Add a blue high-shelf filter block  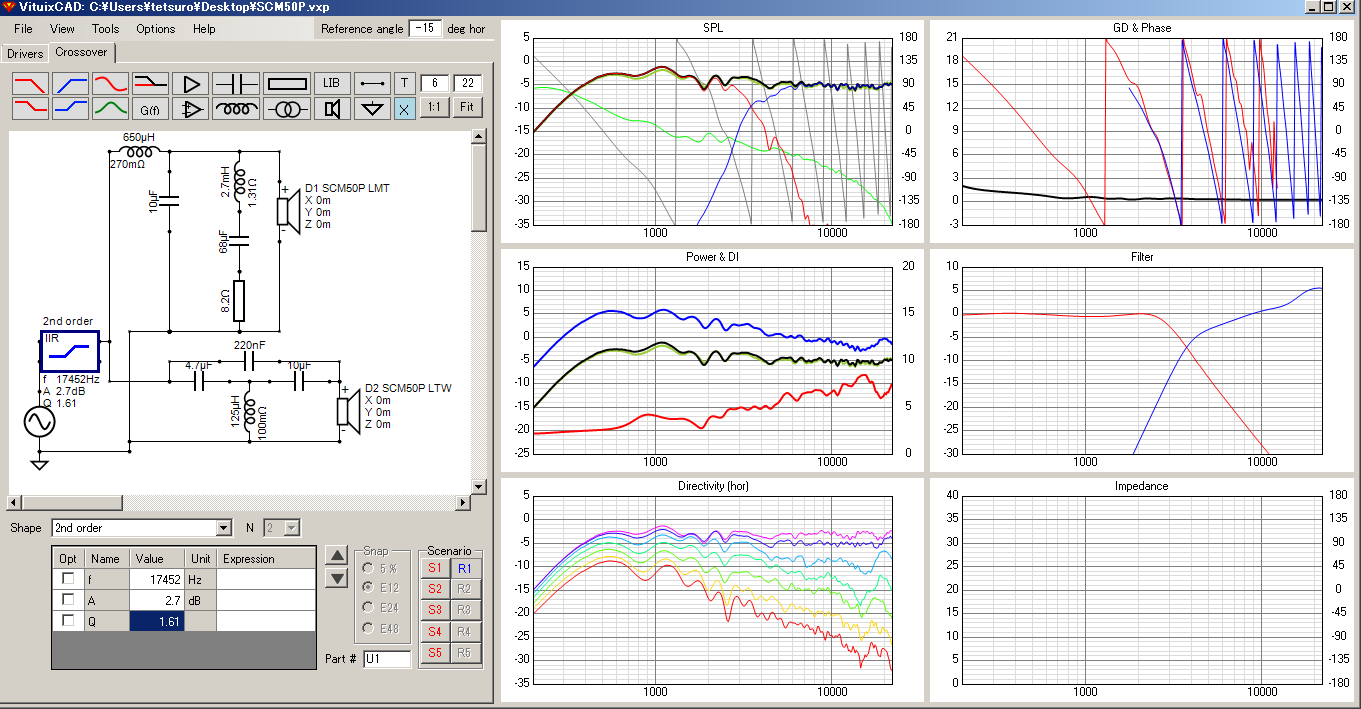70,108
